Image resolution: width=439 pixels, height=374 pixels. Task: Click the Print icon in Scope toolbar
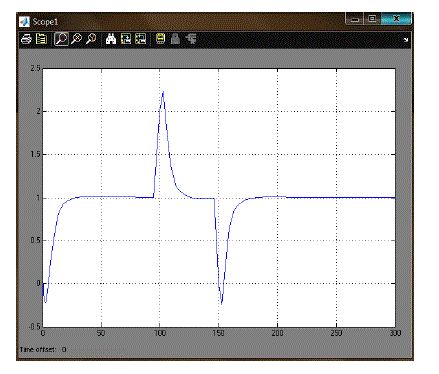26,39
